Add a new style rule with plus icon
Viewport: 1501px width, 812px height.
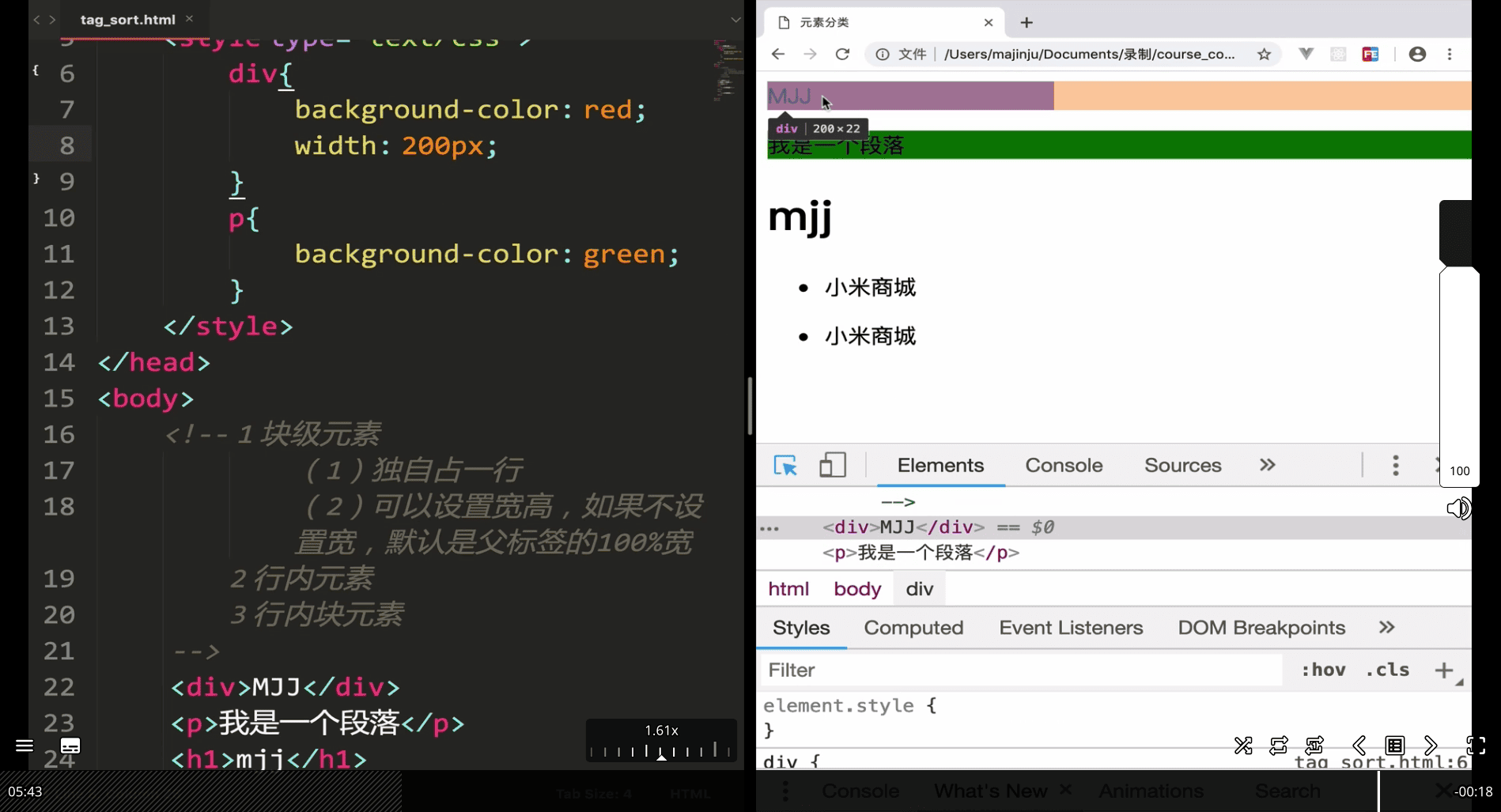[x=1444, y=670]
